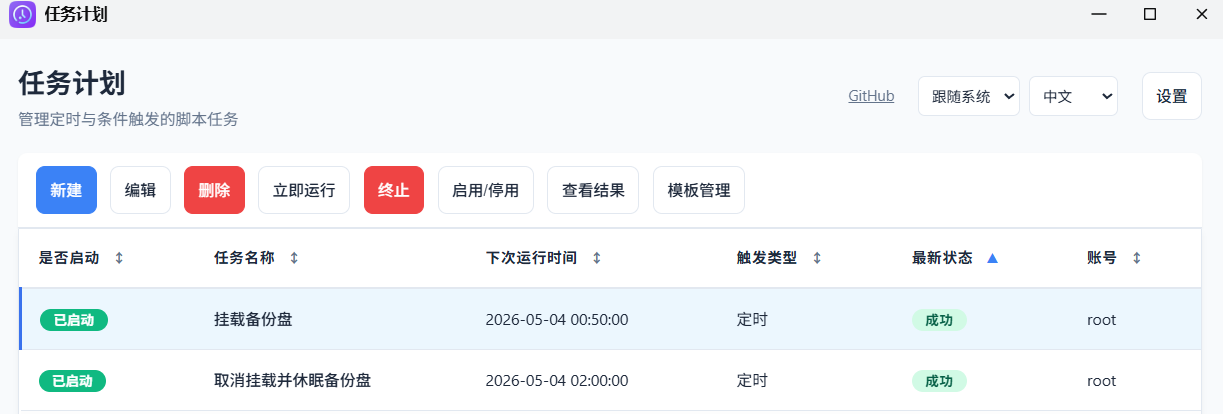1223x414 pixels.
Task: Open the GitHub link
Action: (871, 96)
